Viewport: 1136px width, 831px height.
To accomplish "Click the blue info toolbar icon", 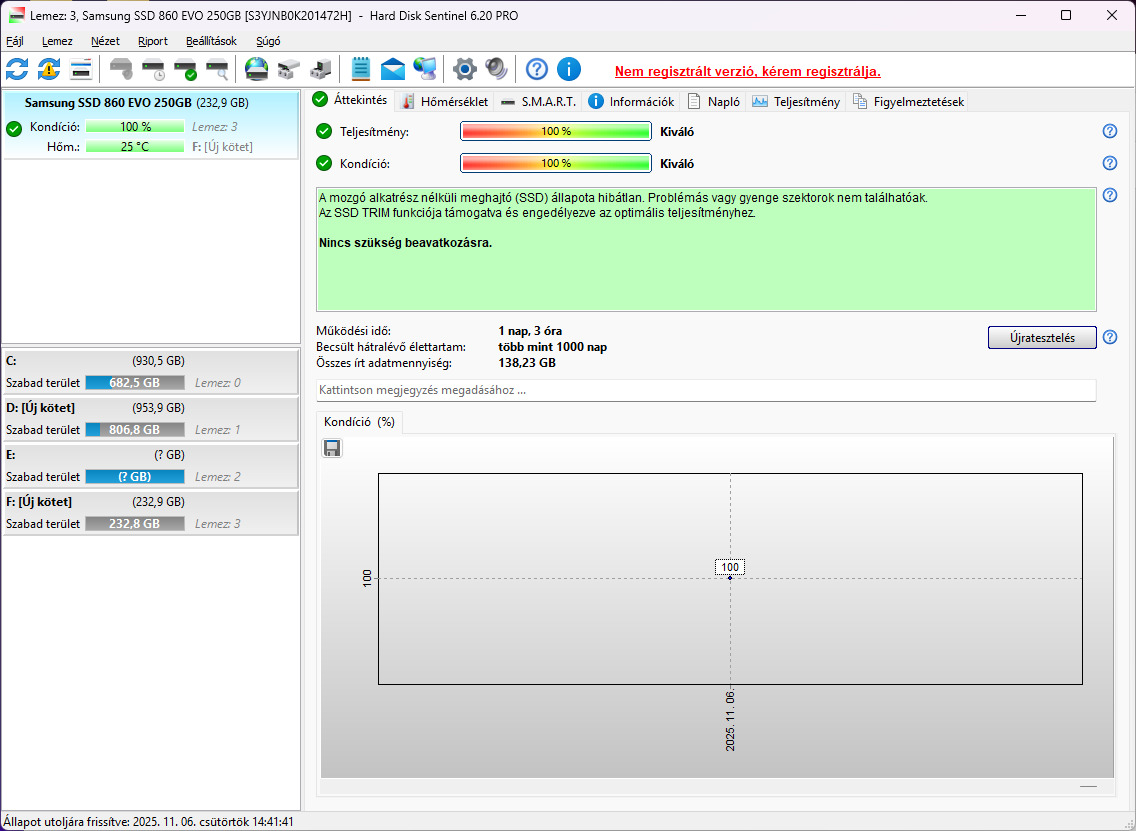I will [x=569, y=70].
